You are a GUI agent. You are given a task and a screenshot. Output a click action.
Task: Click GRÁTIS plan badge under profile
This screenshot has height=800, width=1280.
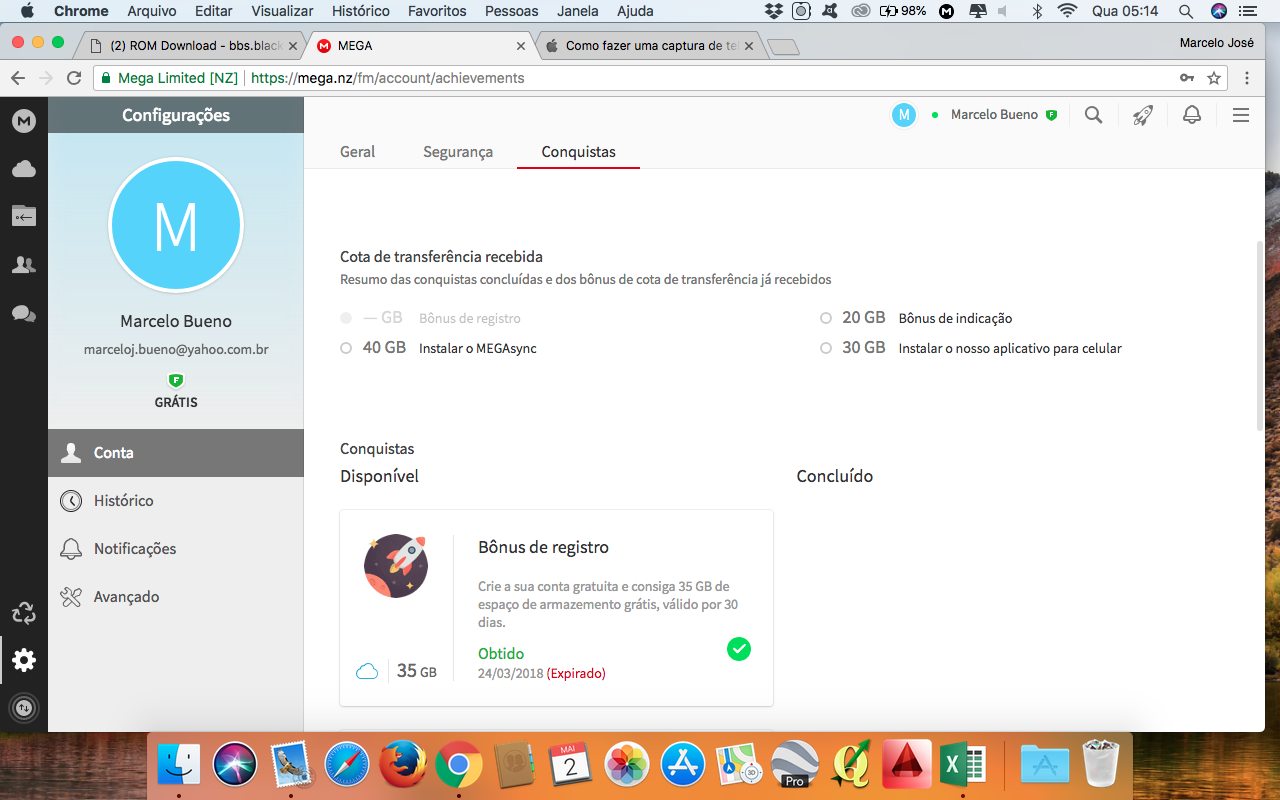[x=176, y=402]
